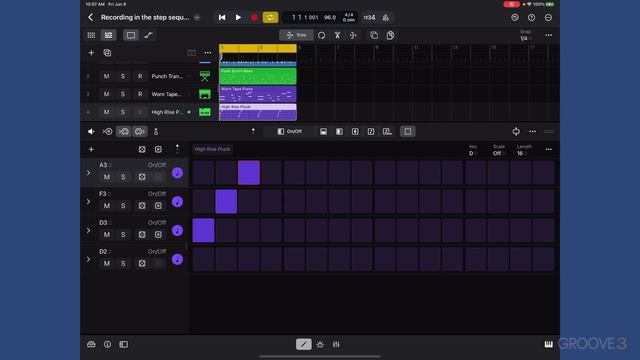Open the pattern Scale Off menu

498,150
